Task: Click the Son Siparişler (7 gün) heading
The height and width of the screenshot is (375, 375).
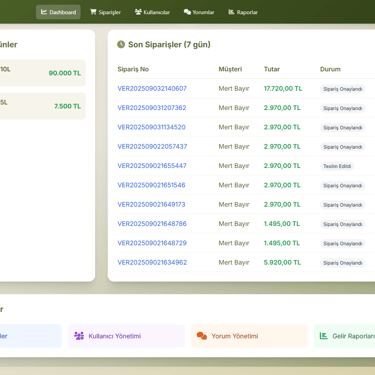Action: [x=169, y=44]
